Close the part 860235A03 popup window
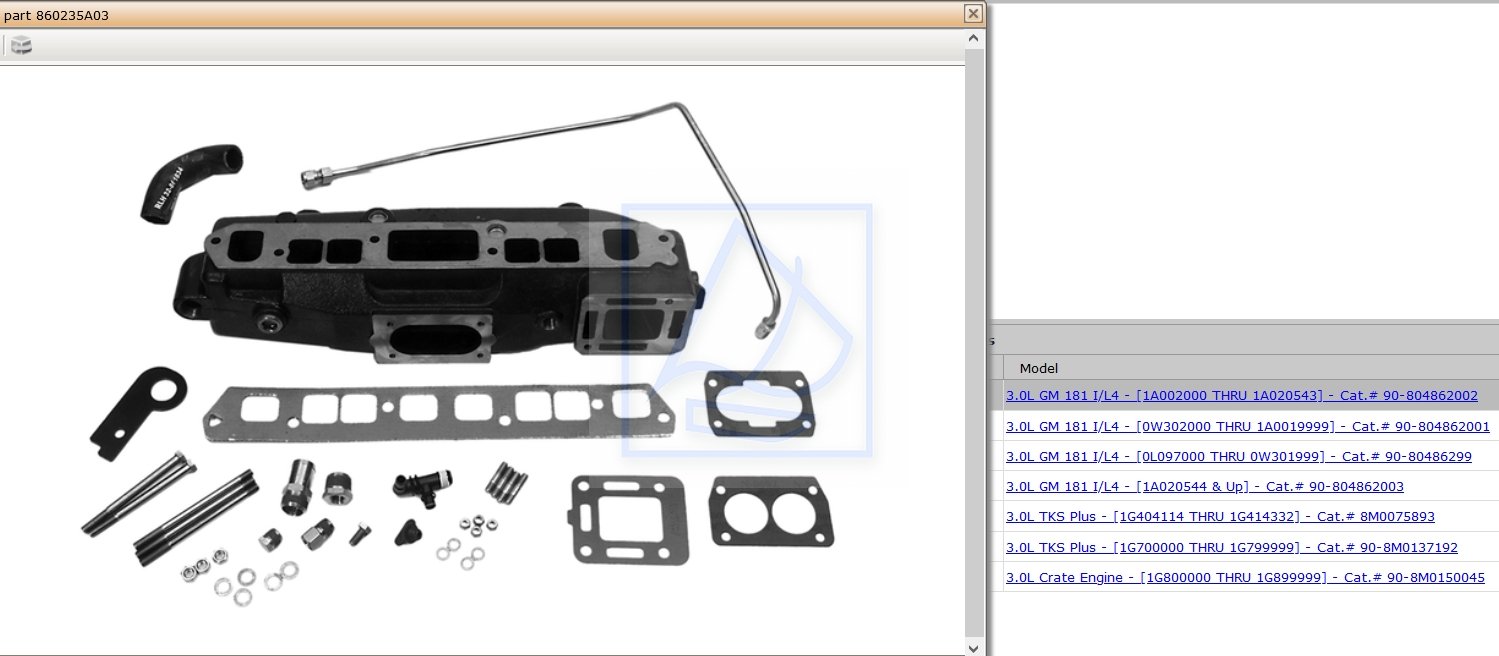1499x656 pixels. click(x=972, y=14)
